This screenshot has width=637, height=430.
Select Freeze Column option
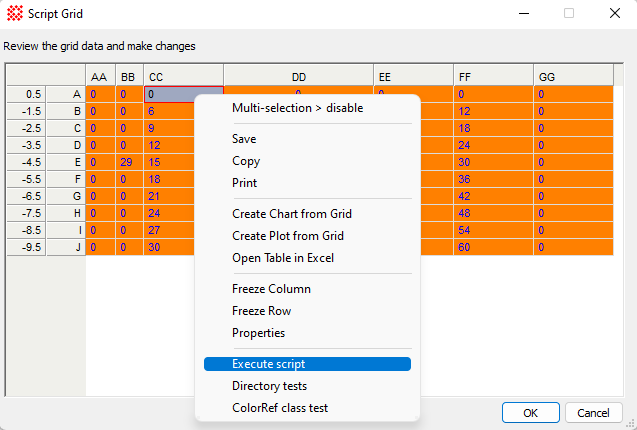271,289
